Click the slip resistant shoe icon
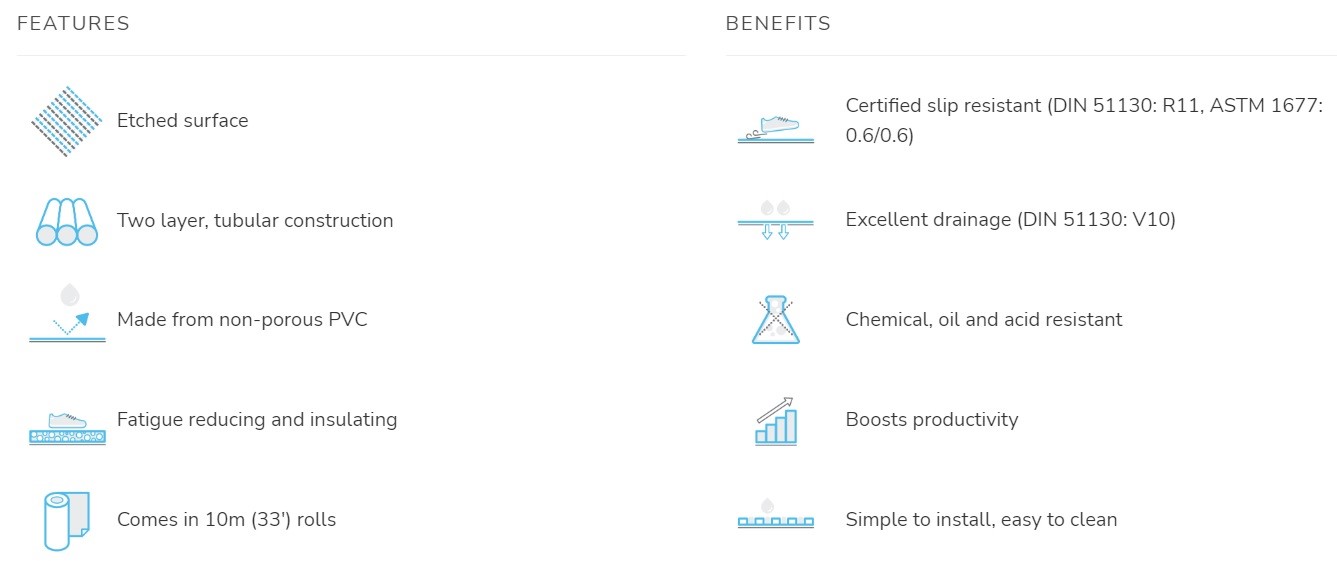 (775, 129)
